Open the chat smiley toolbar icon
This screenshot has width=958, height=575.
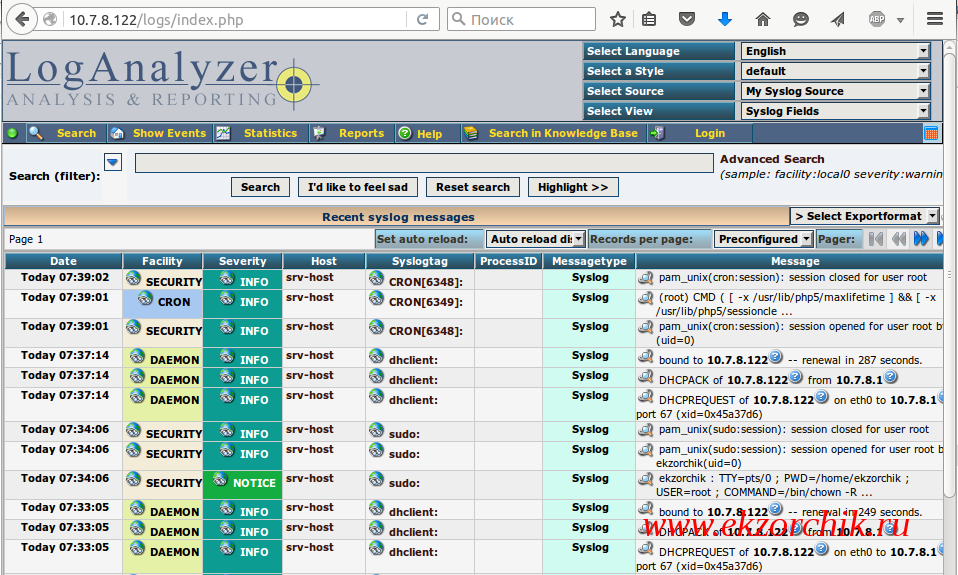(800, 20)
